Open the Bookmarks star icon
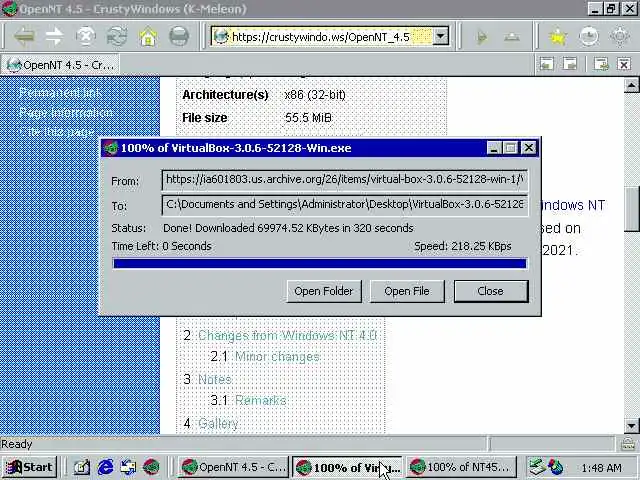 click(558, 37)
